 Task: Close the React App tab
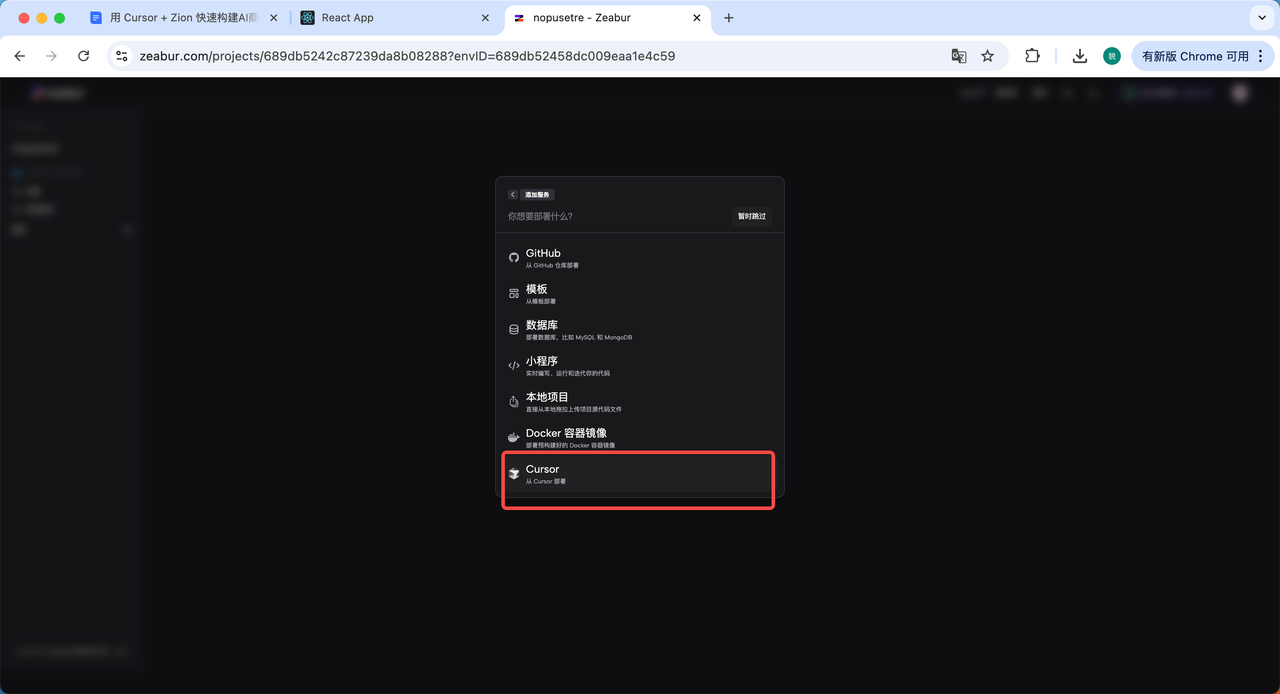tap(486, 18)
